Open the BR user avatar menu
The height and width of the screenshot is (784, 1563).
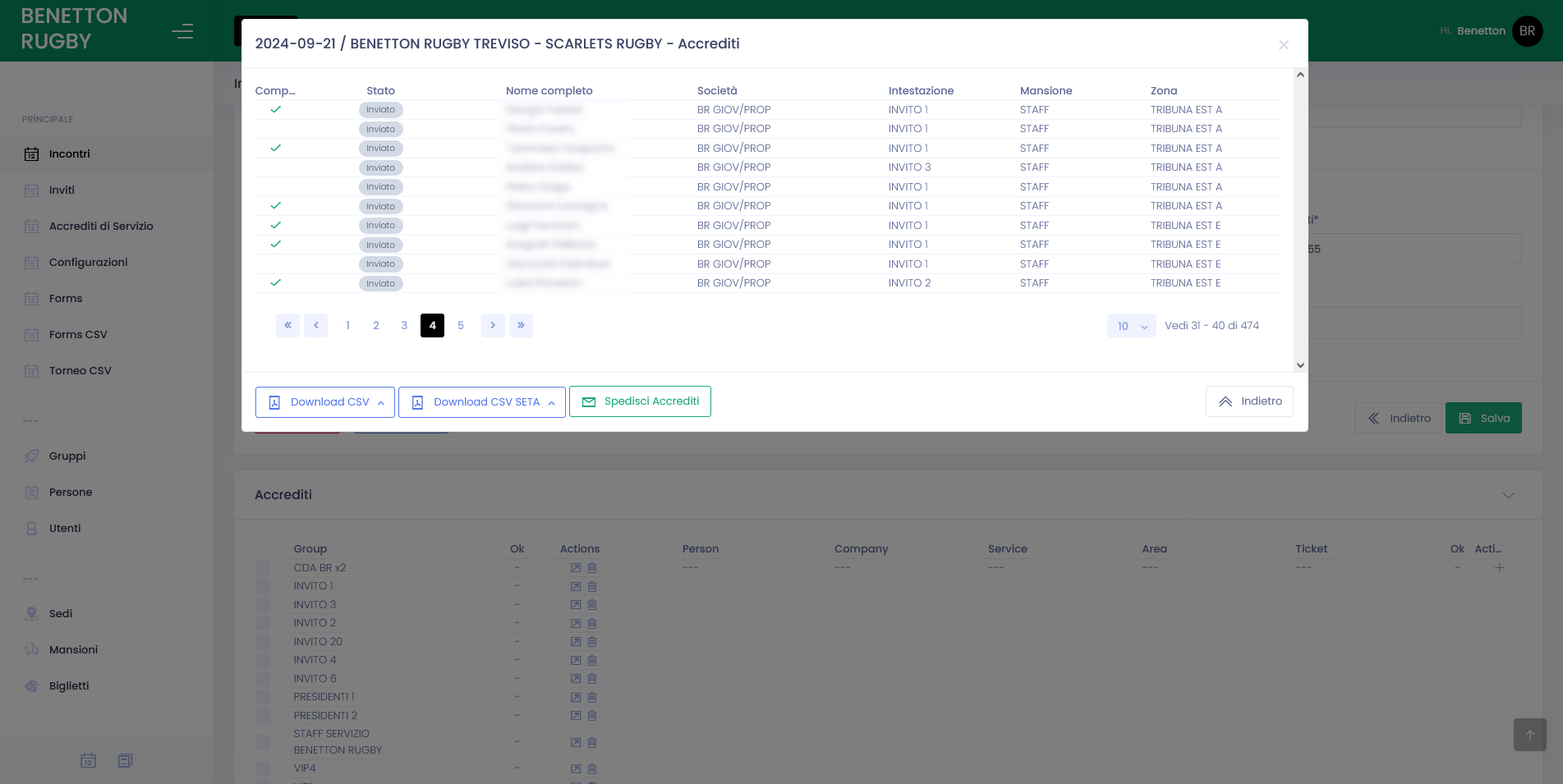pyautogui.click(x=1527, y=31)
